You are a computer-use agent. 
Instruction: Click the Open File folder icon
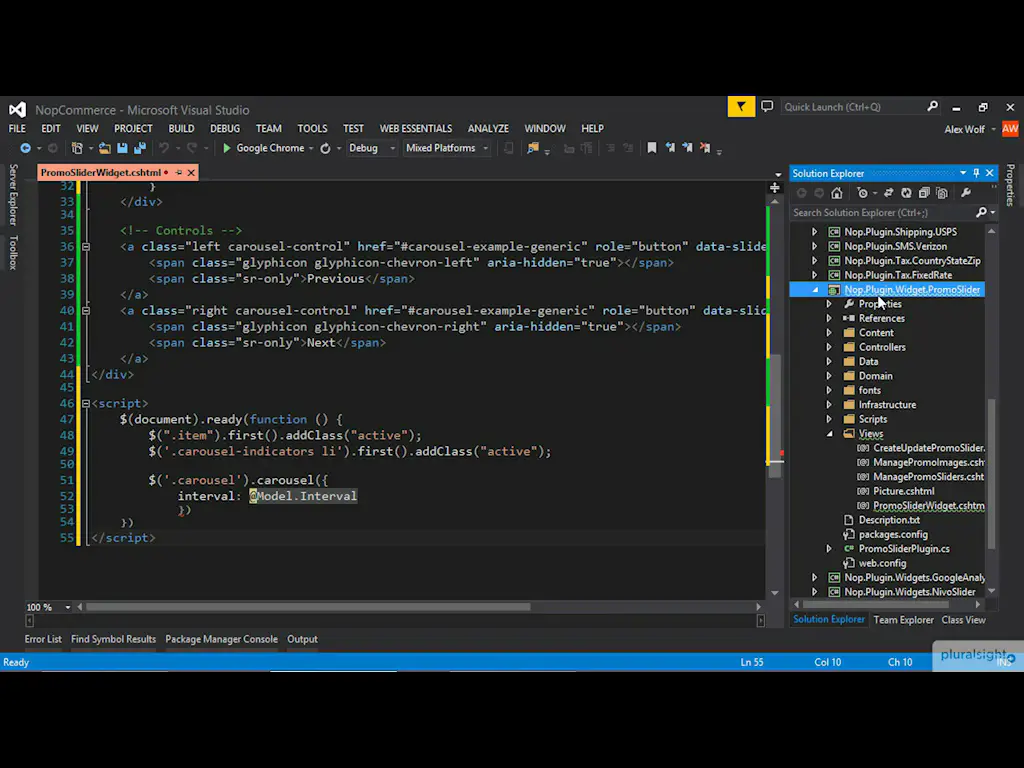pos(104,148)
